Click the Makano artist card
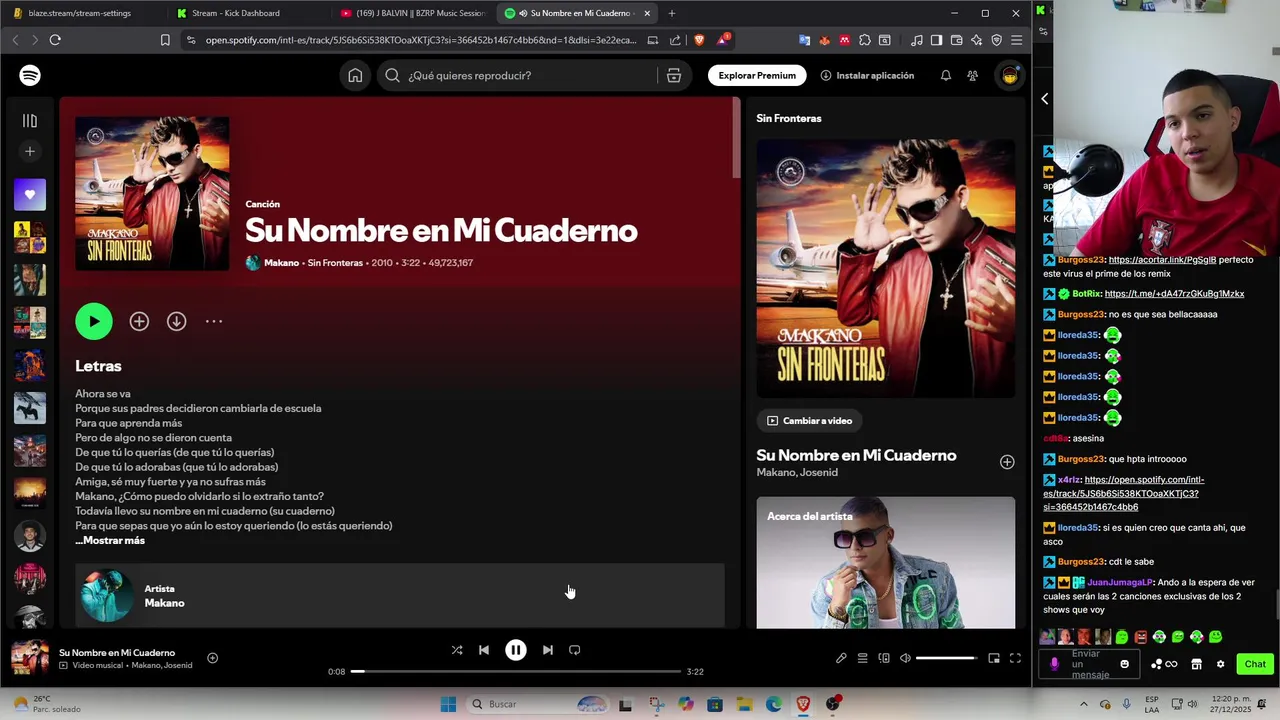This screenshot has height=720, width=1280. (400, 596)
